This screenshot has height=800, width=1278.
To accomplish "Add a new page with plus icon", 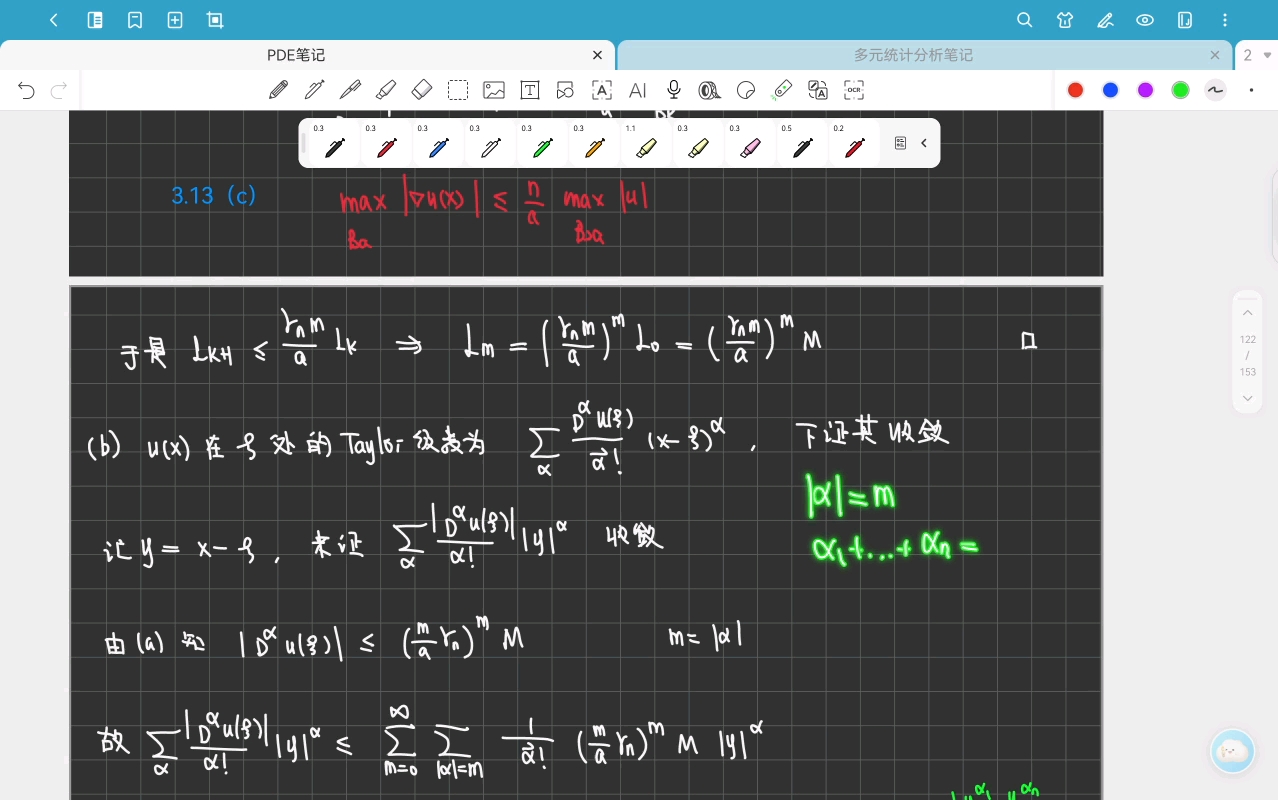I will (x=175, y=20).
